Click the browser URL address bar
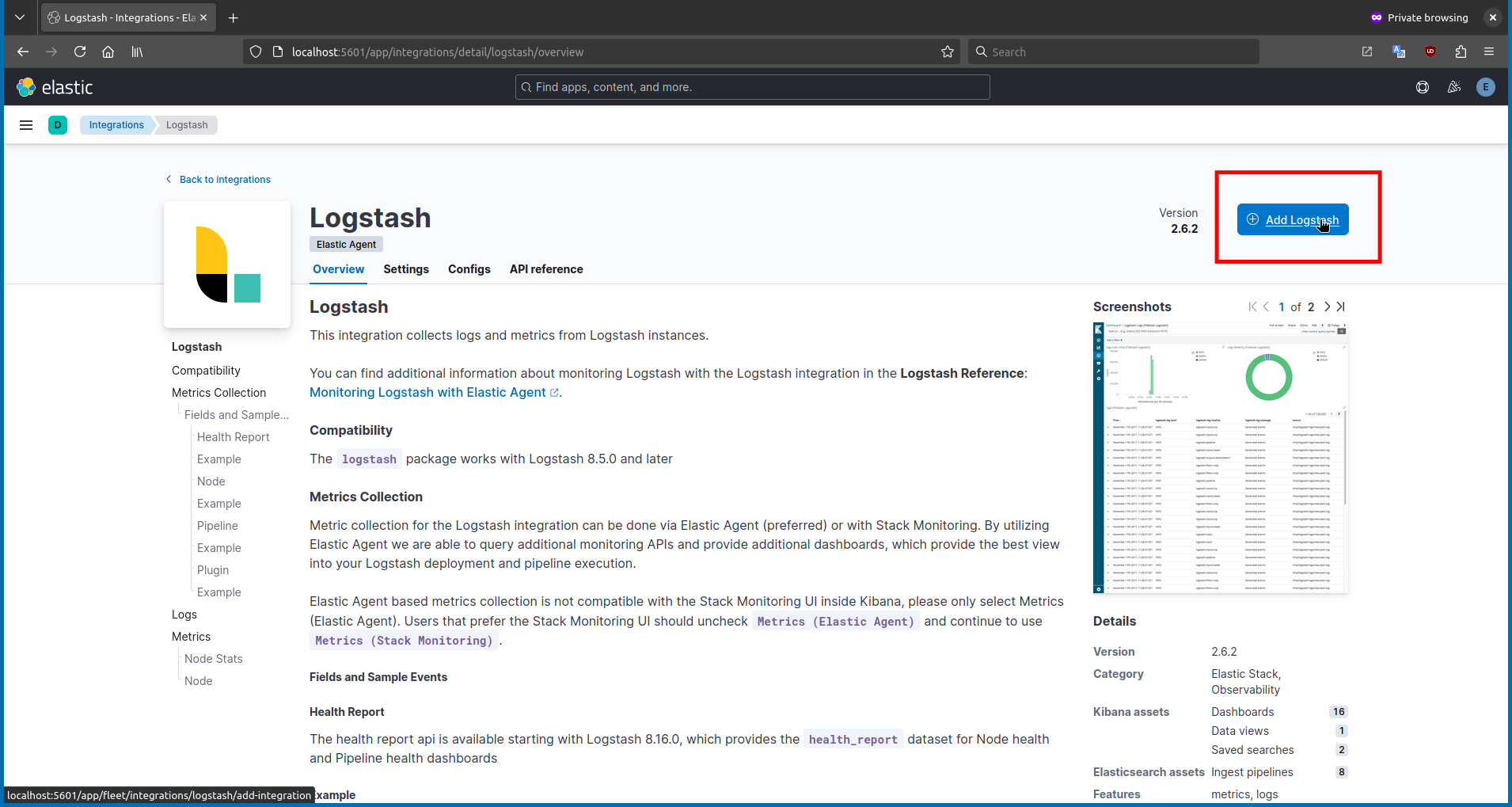This screenshot has height=807, width=1512. click(602, 51)
